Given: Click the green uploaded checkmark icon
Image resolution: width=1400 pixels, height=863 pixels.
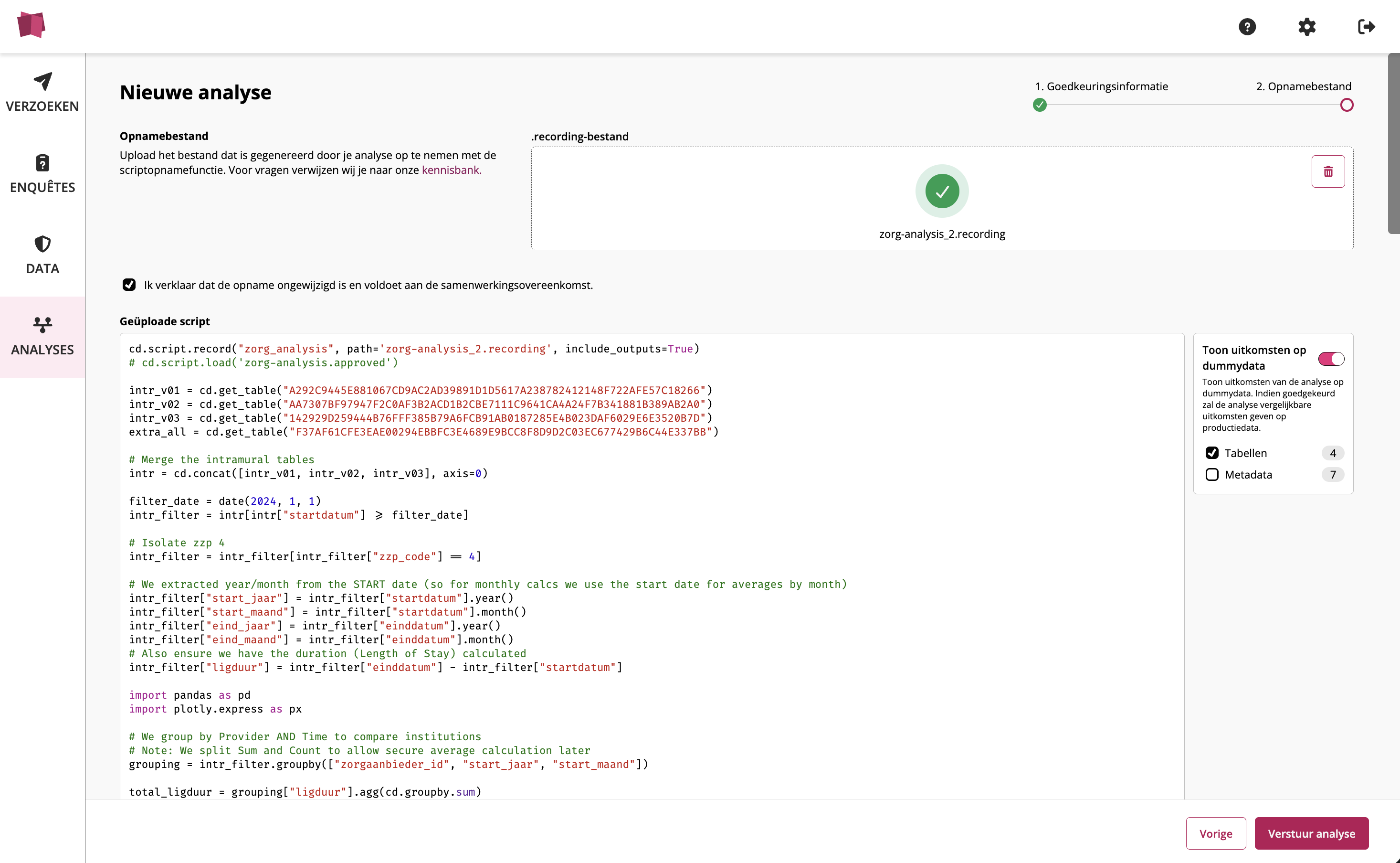Looking at the screenshot, I should 942,191.
